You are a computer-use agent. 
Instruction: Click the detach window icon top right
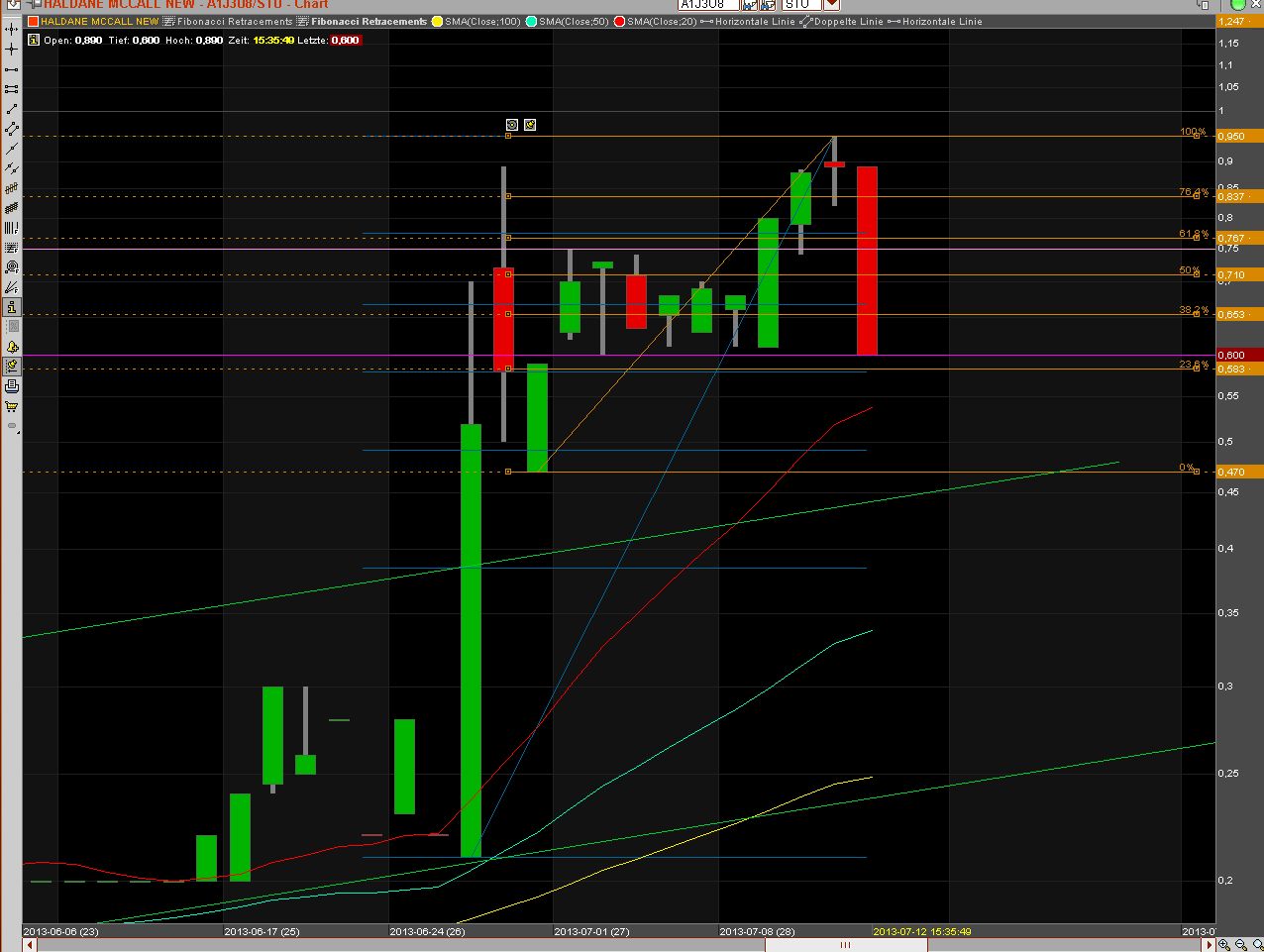(1205, 5)
